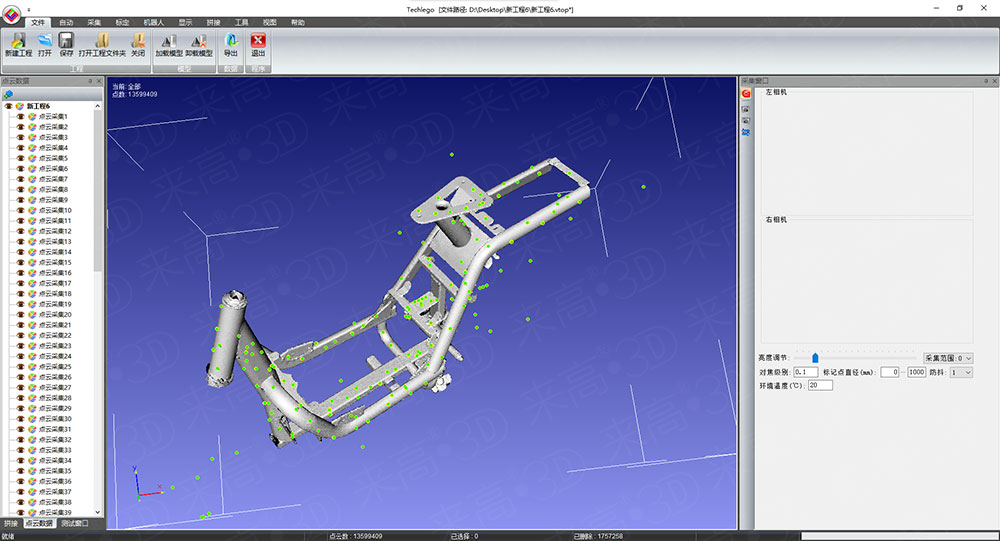This screenshot has width=1000, height=541.
Task: Click the 环境温度 input field
Action: 820,385
